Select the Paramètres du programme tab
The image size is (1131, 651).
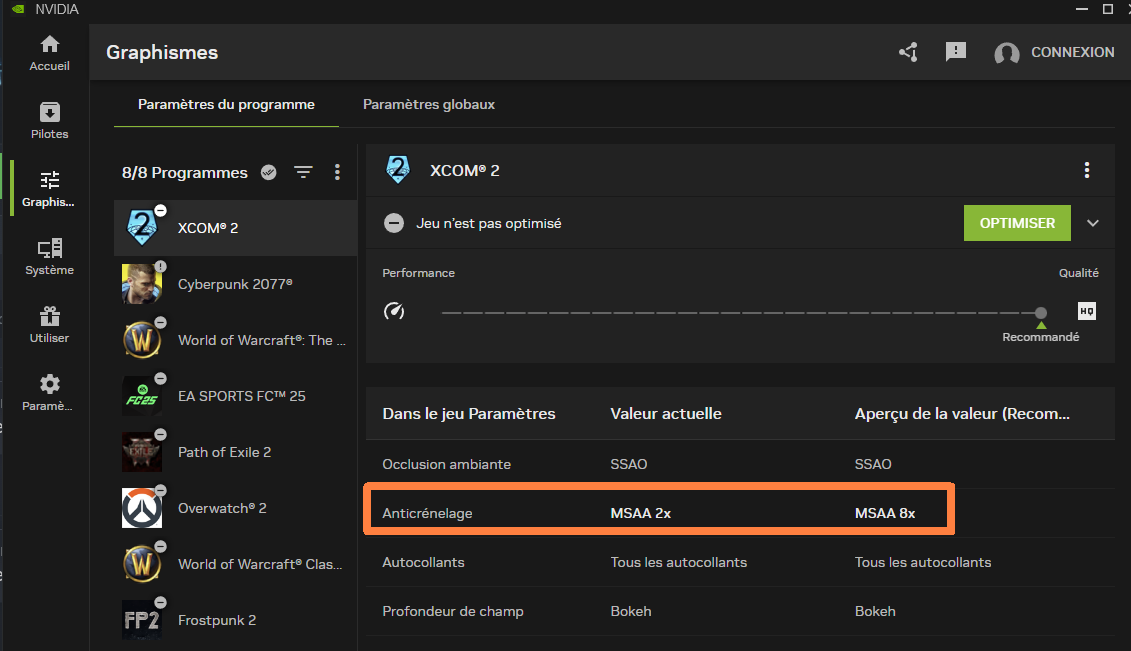226,104
